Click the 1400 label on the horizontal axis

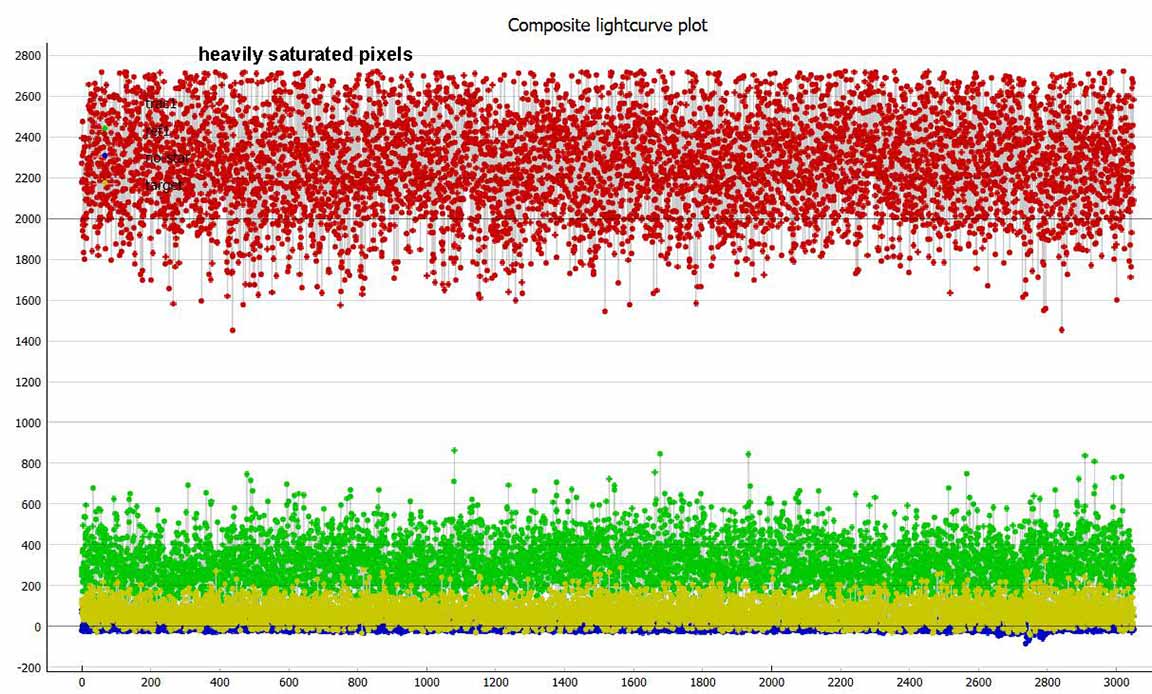coord(564,682)
